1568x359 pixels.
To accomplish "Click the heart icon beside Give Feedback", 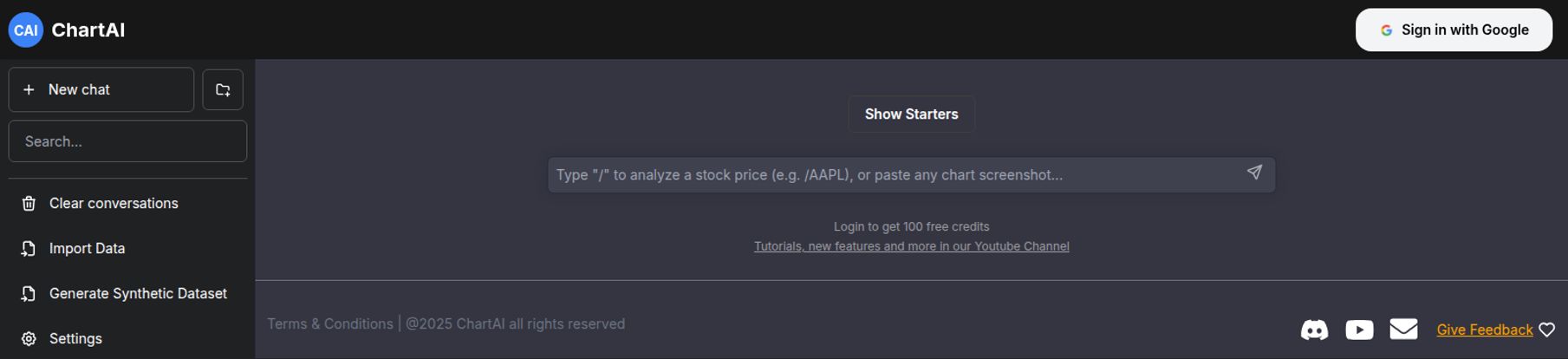I will click(x=1547, y=330).
